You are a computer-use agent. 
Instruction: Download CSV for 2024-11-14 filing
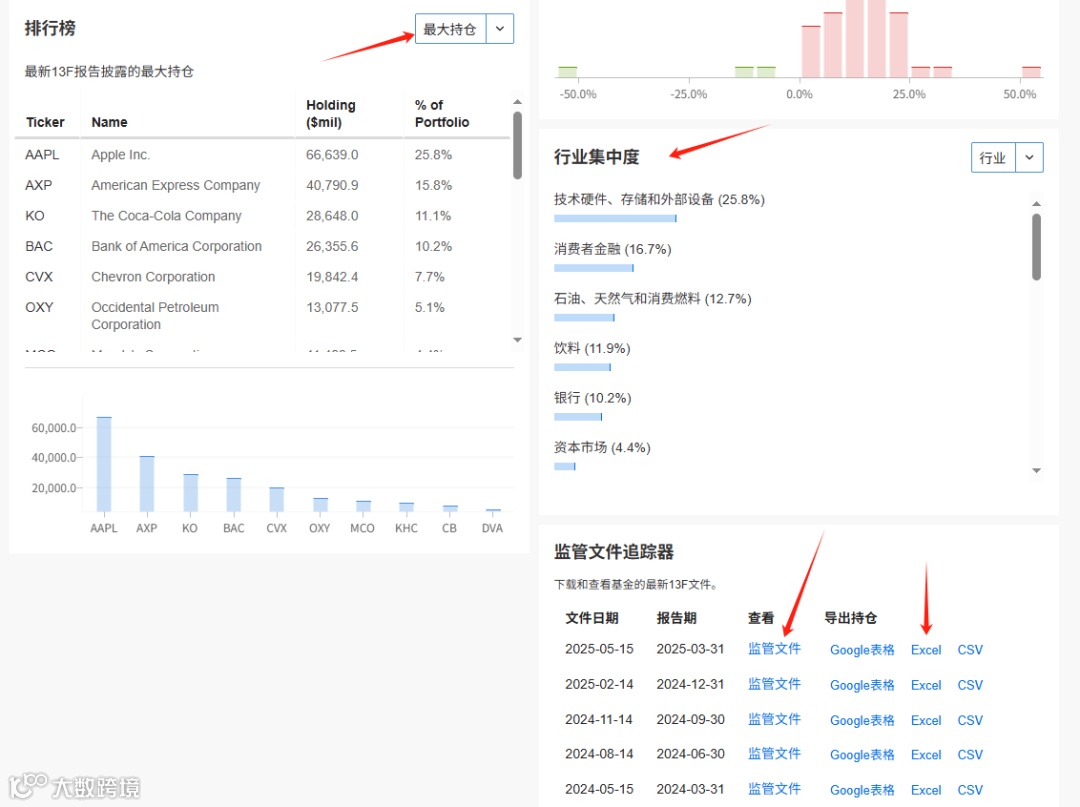(x=970, y=720)
